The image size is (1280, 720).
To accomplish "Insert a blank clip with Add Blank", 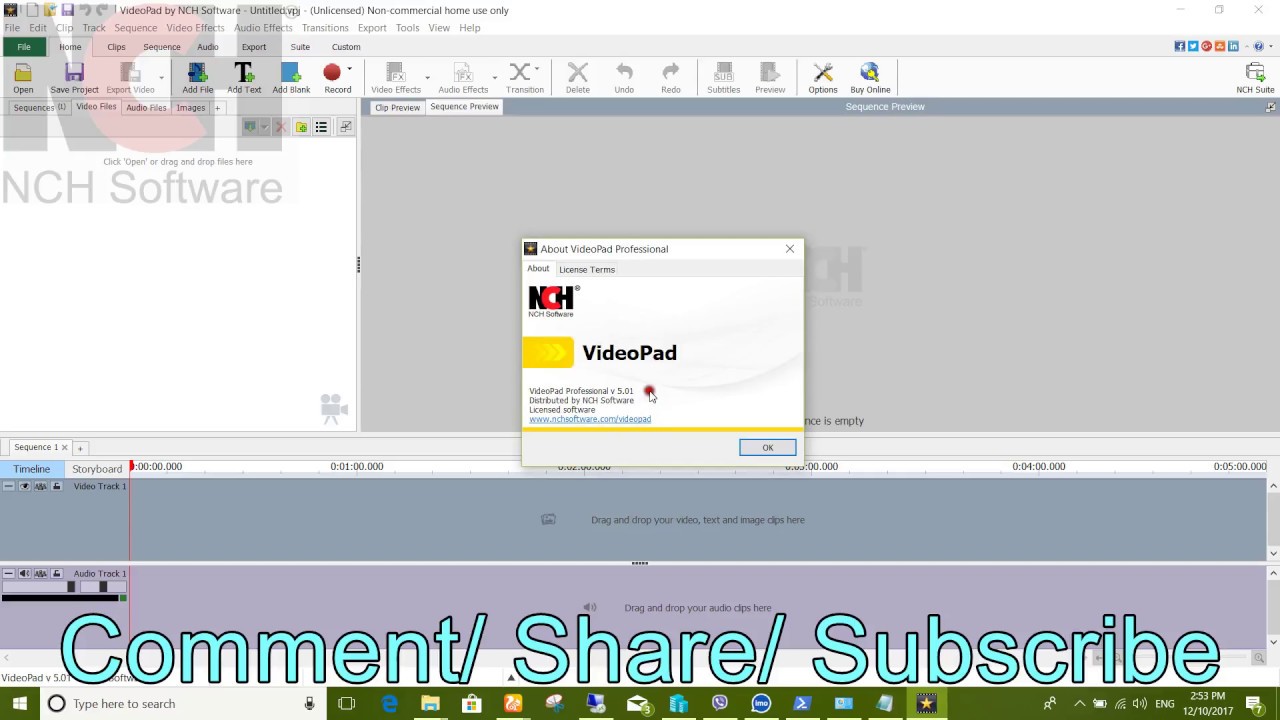I will (x=291, y=78).
